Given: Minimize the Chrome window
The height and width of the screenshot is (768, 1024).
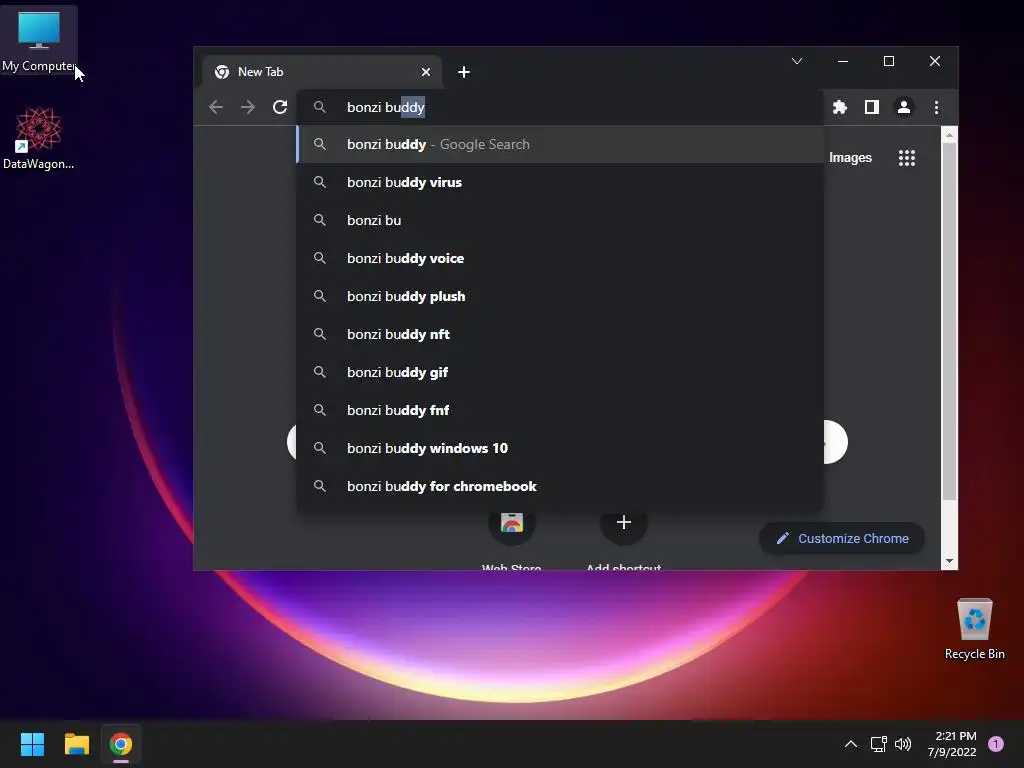Looking at the screenshot, I should coord(843,61).
